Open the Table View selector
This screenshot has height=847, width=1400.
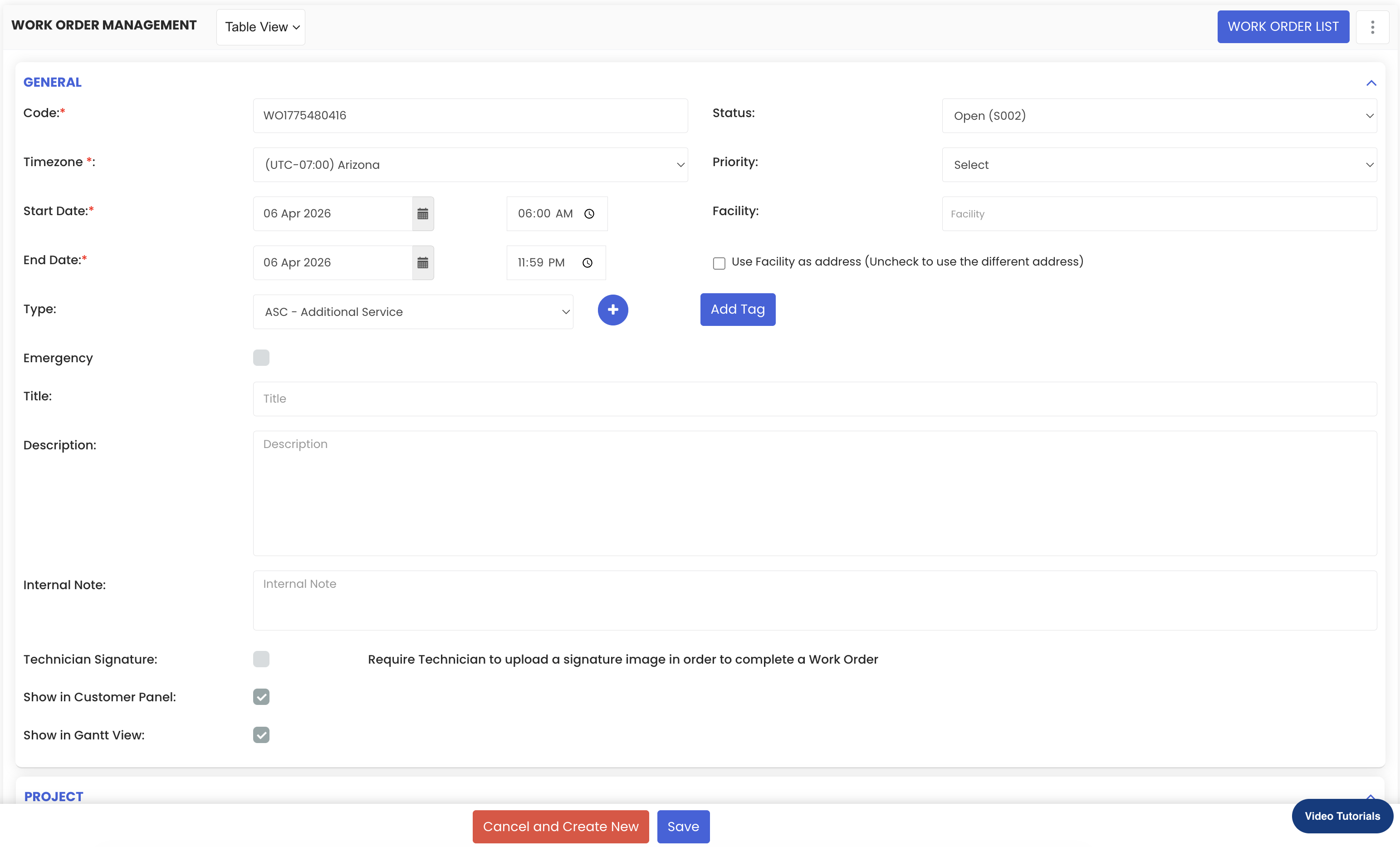pos(261,27)
